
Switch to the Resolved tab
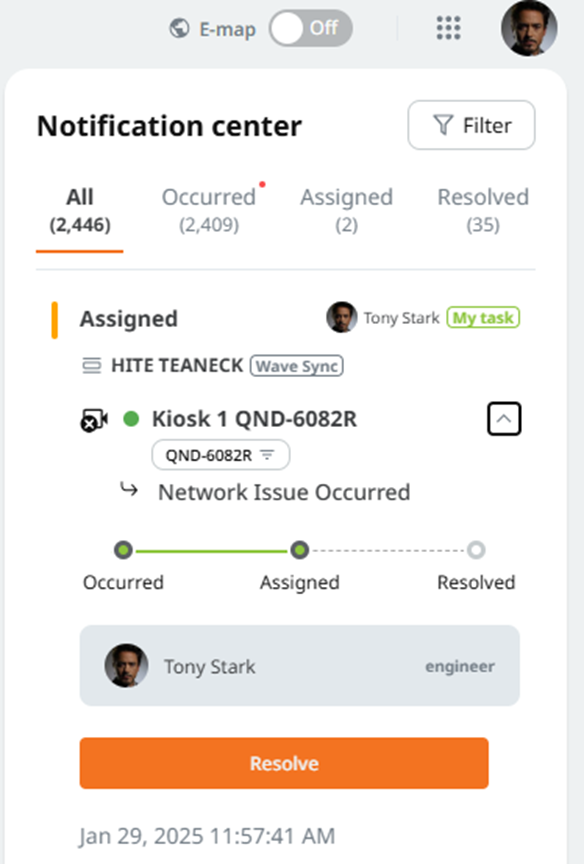point(483,210)
